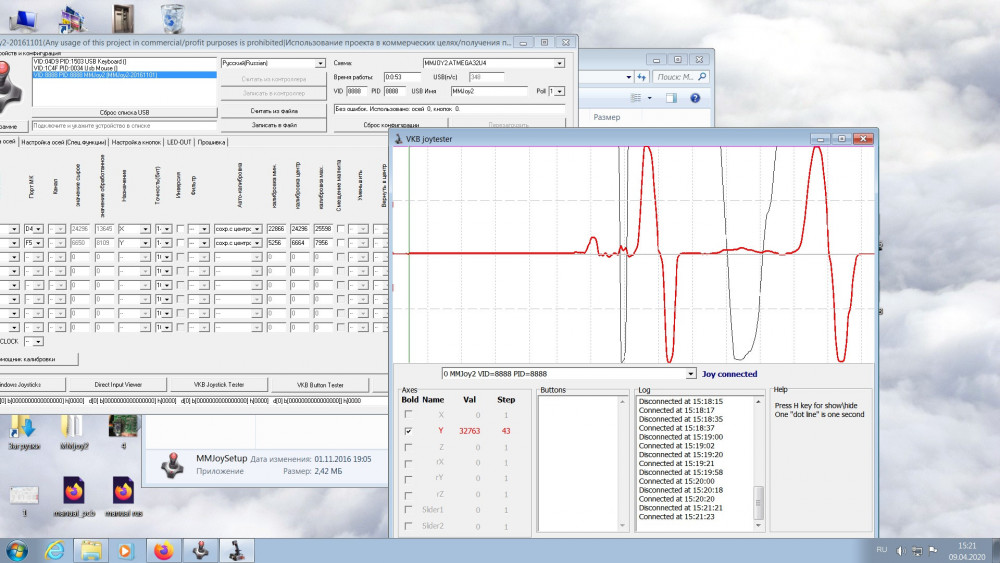Enable Bold checkbox for X axis

(407, 414)
